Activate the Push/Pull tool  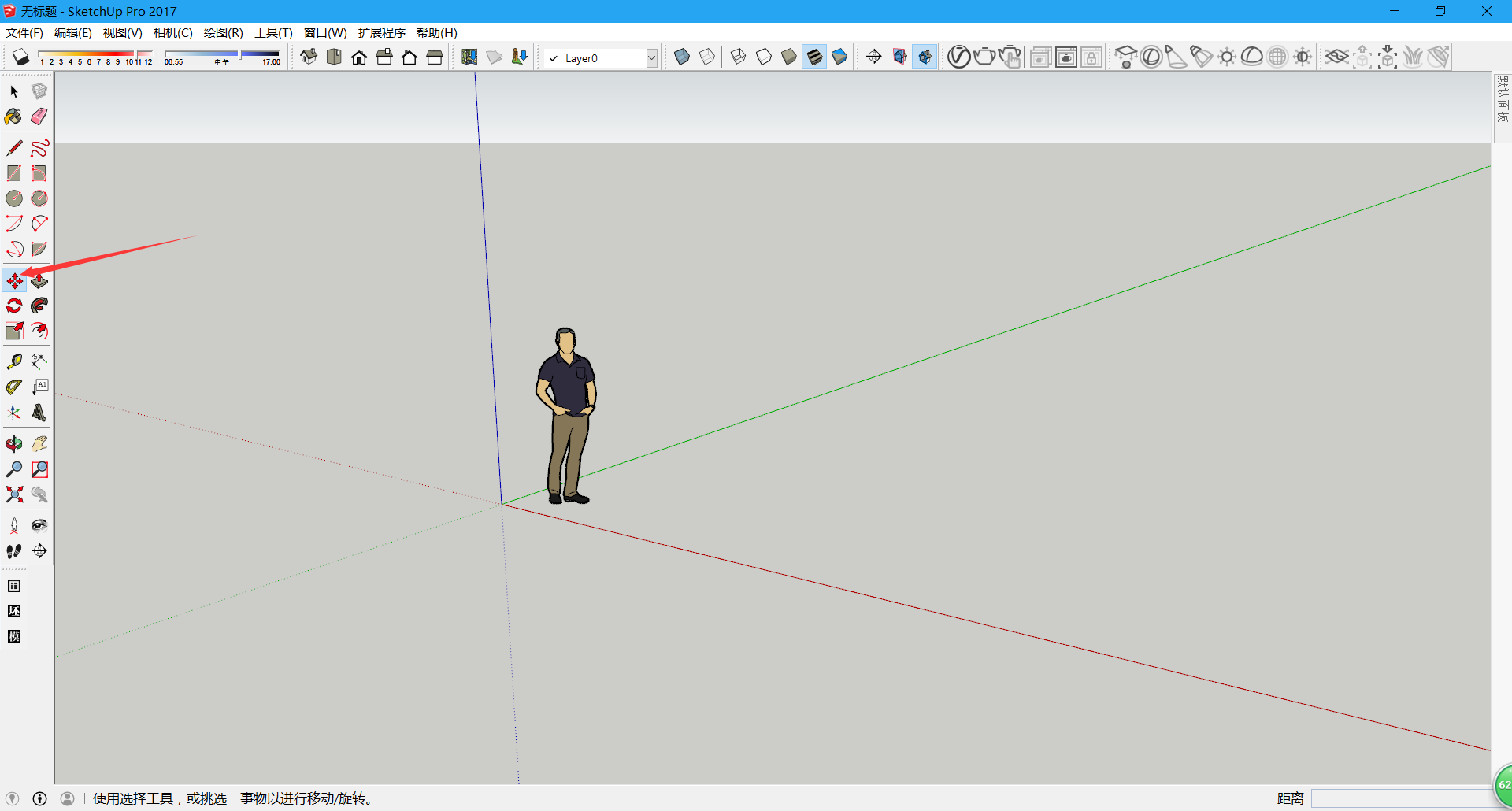pyautogui.click(x=39, y=280)
